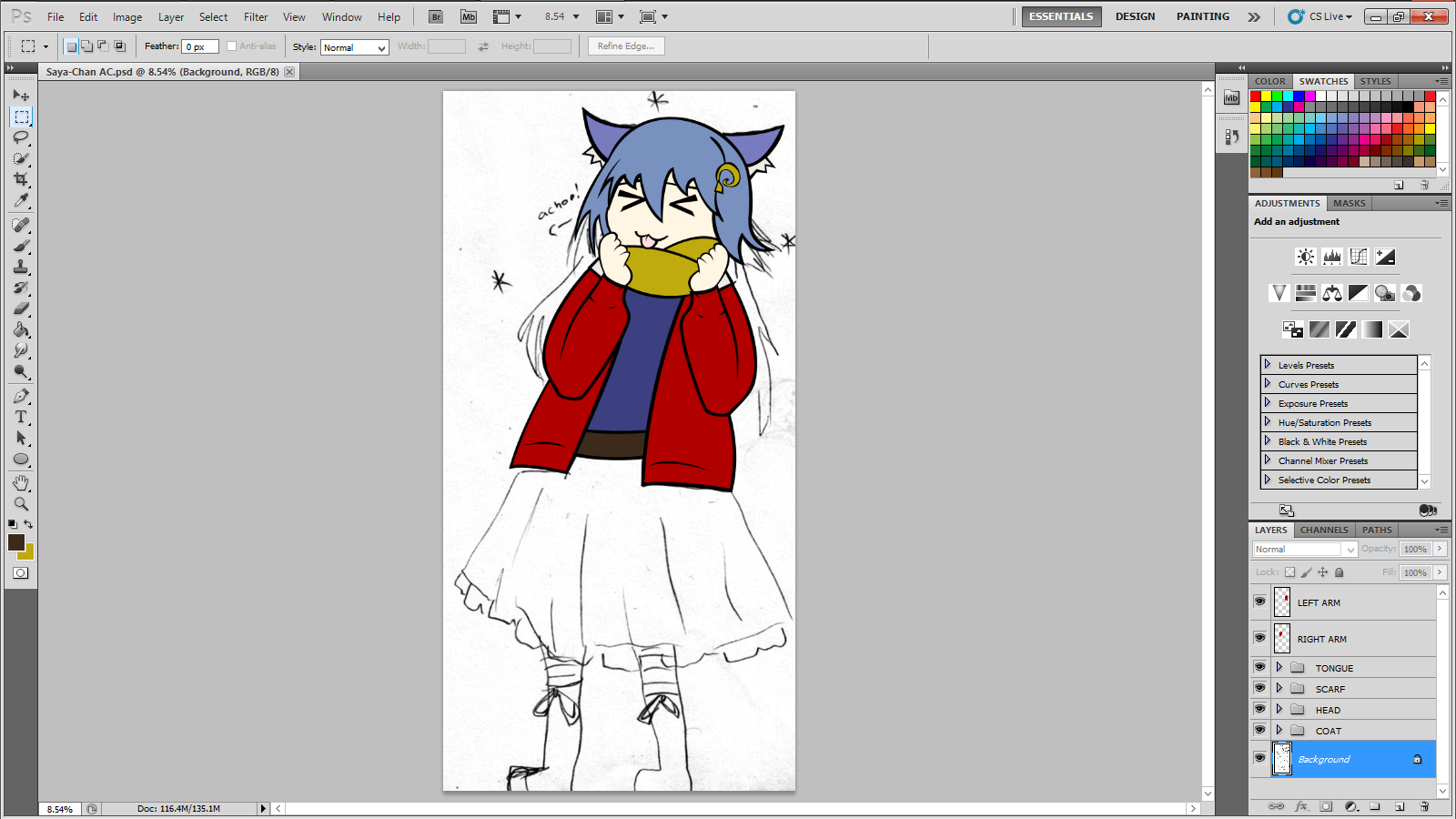This screenshot has height=819, width=1456.
Task: Select the History Brush tool
Action: 21,288
